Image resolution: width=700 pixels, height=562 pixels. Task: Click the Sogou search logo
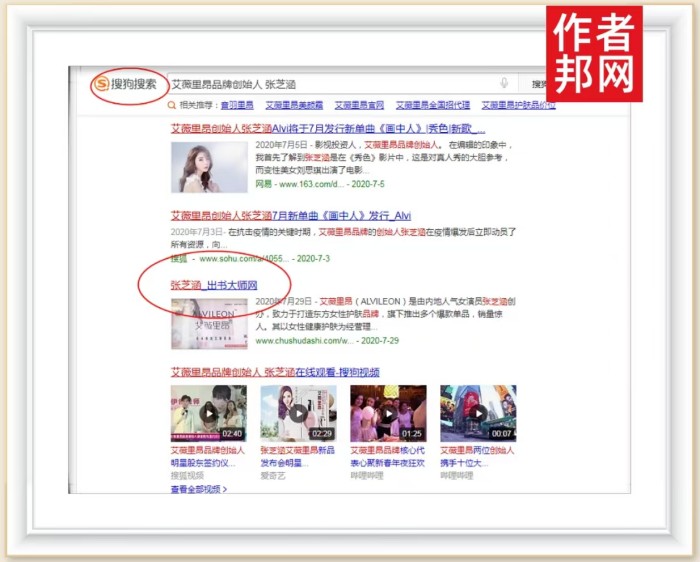[x=126, y=85]
